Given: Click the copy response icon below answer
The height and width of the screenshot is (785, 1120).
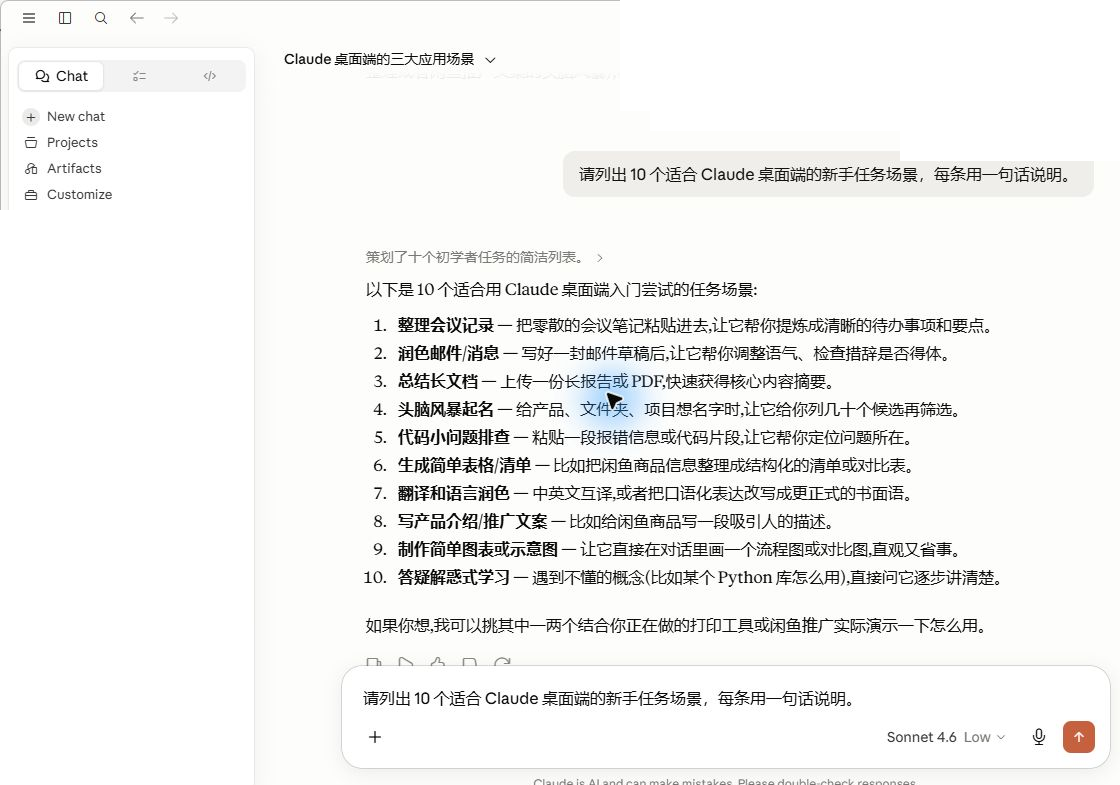Looking at the screenshot, I should tap(374, 662).
